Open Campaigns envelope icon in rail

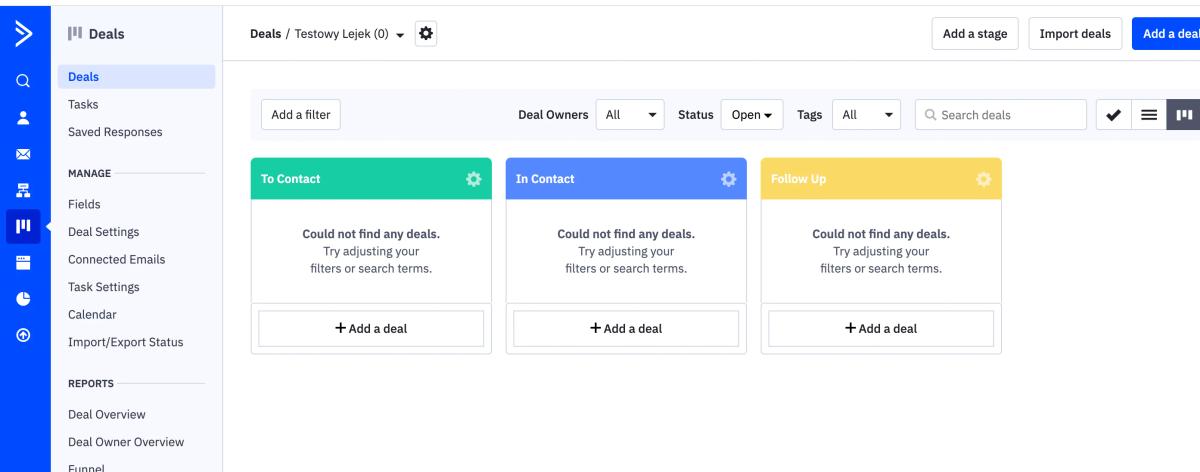[x=22, y=154]
